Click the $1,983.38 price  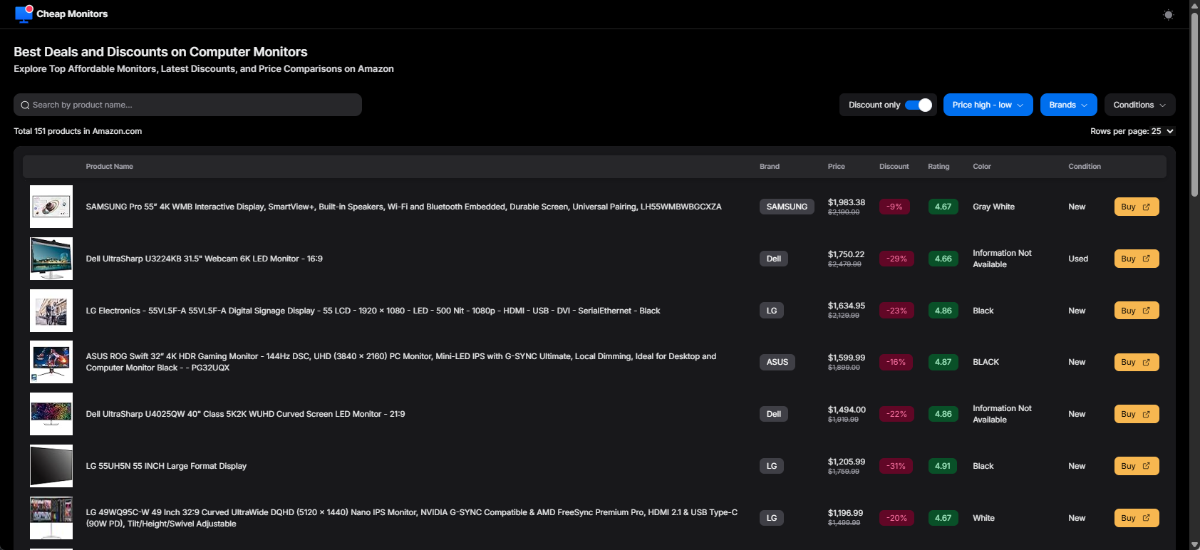tap(847, 202)
